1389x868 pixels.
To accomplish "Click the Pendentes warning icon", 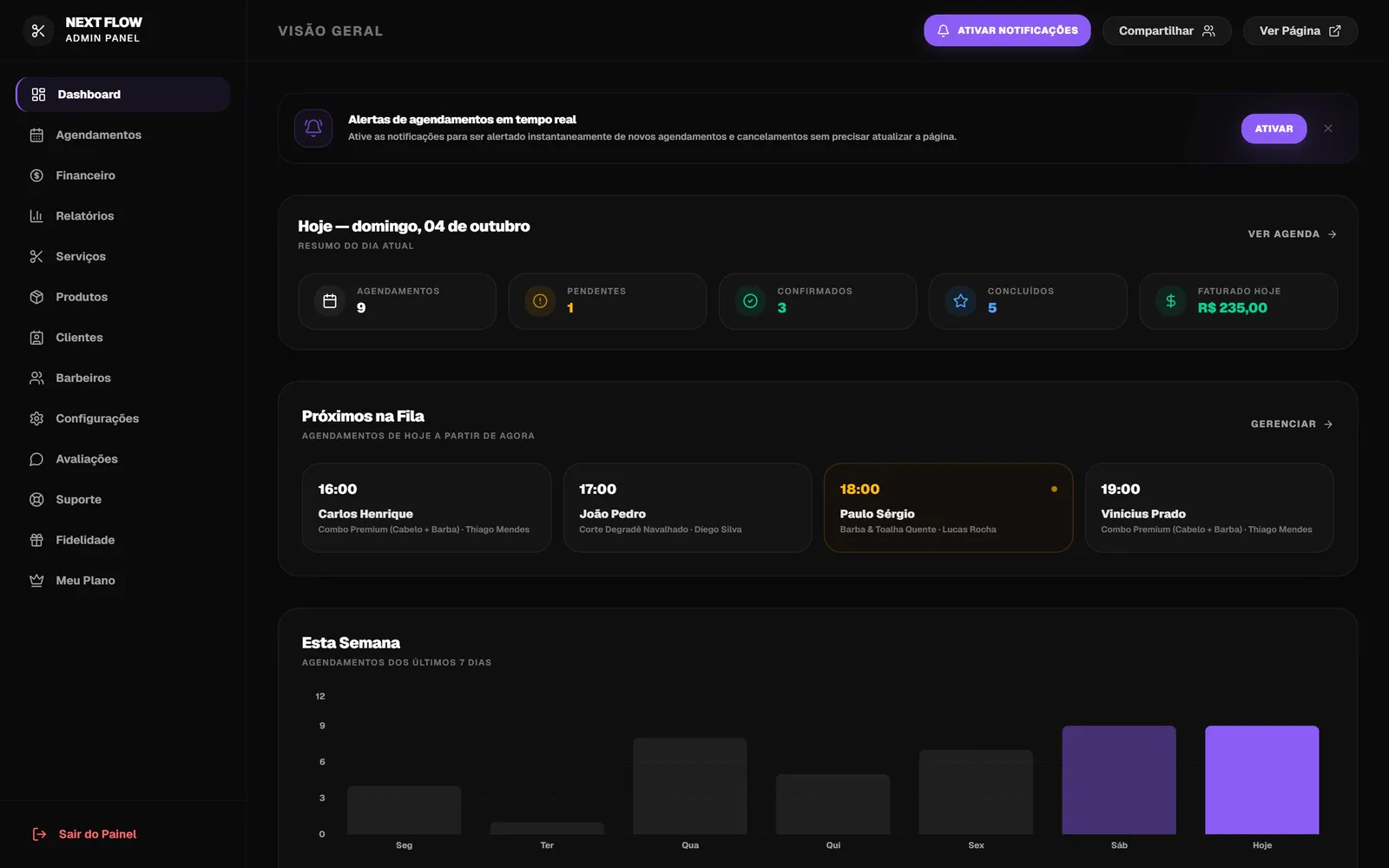I will pyautogui.click(x=540, y=301).
